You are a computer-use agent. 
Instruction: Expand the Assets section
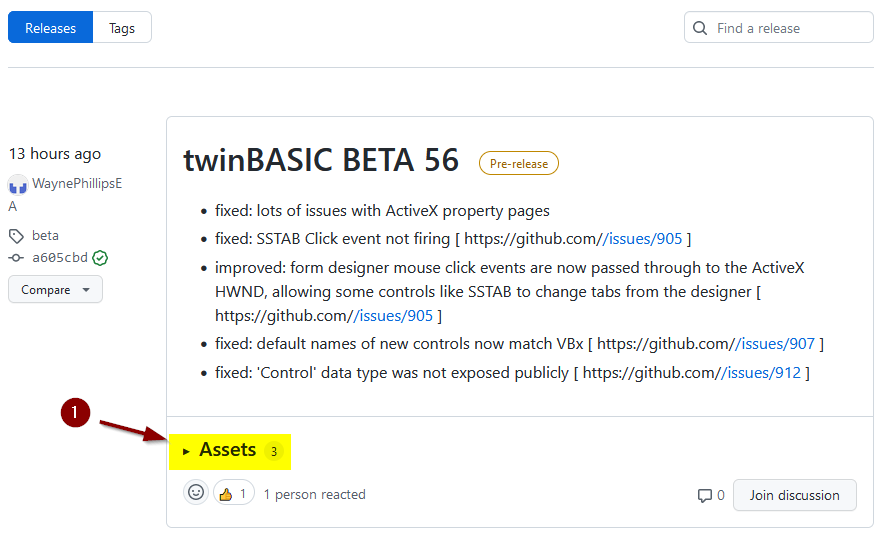click(x=229, y=451)
